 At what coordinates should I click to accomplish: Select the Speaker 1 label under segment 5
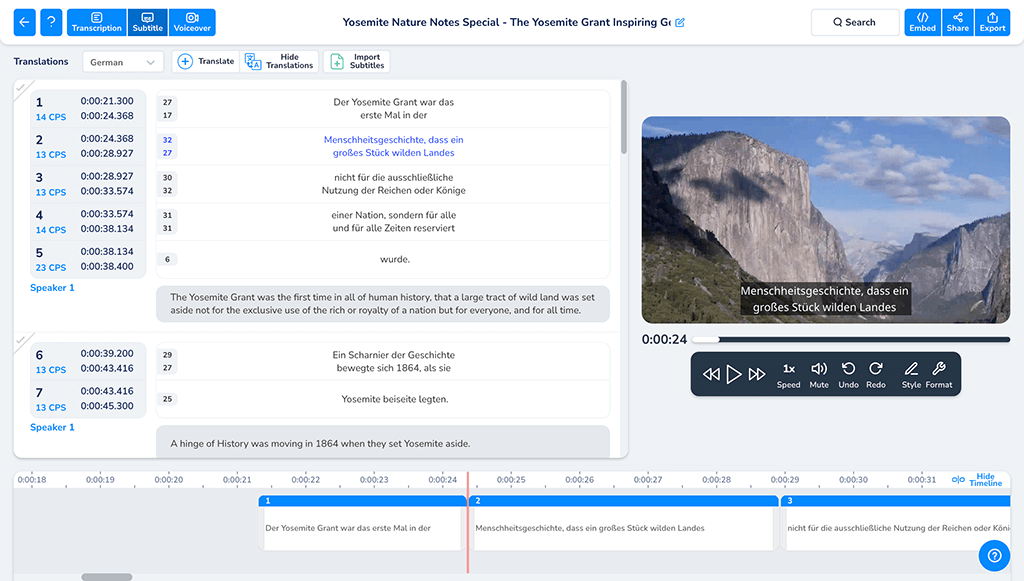pos(52,288)
